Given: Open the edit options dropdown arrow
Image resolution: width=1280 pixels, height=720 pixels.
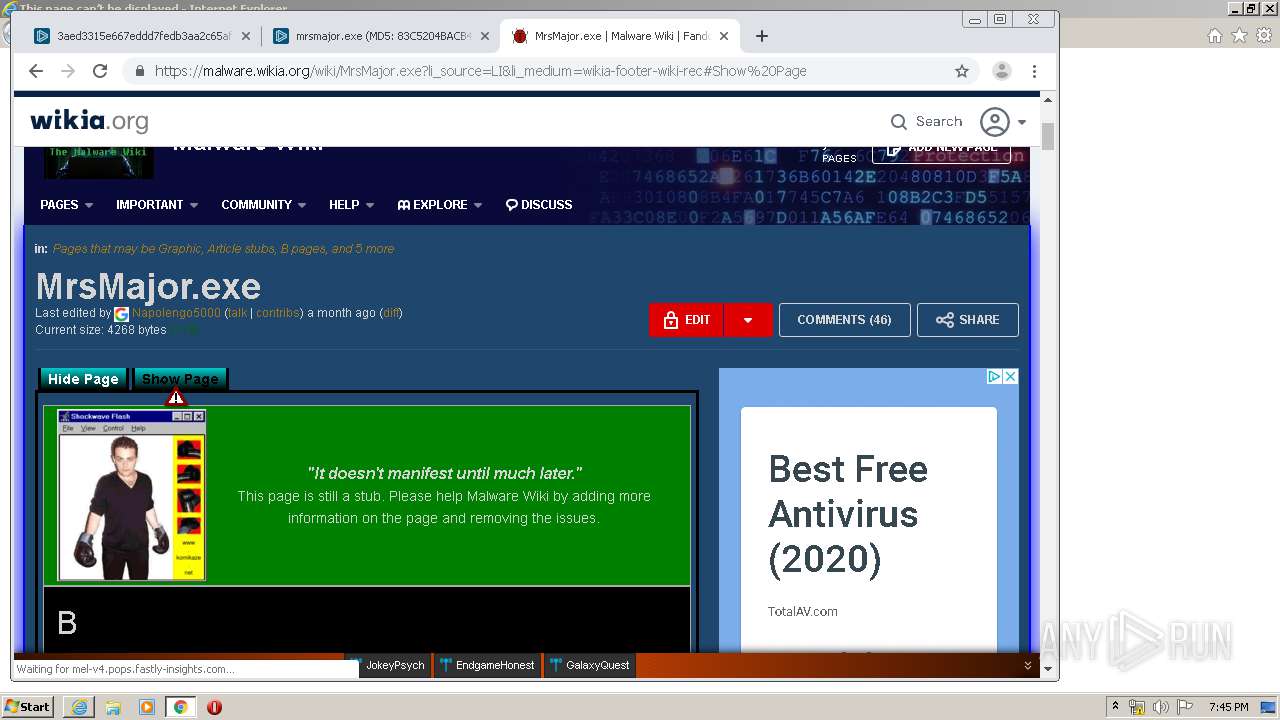Looking at the screenshot, I should pos(748,320).
